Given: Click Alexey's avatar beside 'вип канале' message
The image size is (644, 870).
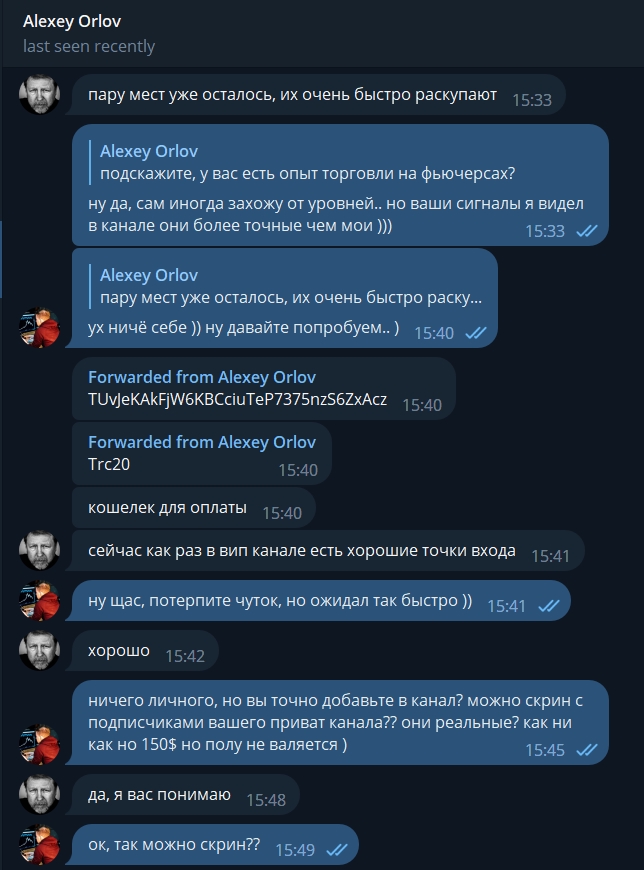Looking at the screenshot, I should [39, 550].
